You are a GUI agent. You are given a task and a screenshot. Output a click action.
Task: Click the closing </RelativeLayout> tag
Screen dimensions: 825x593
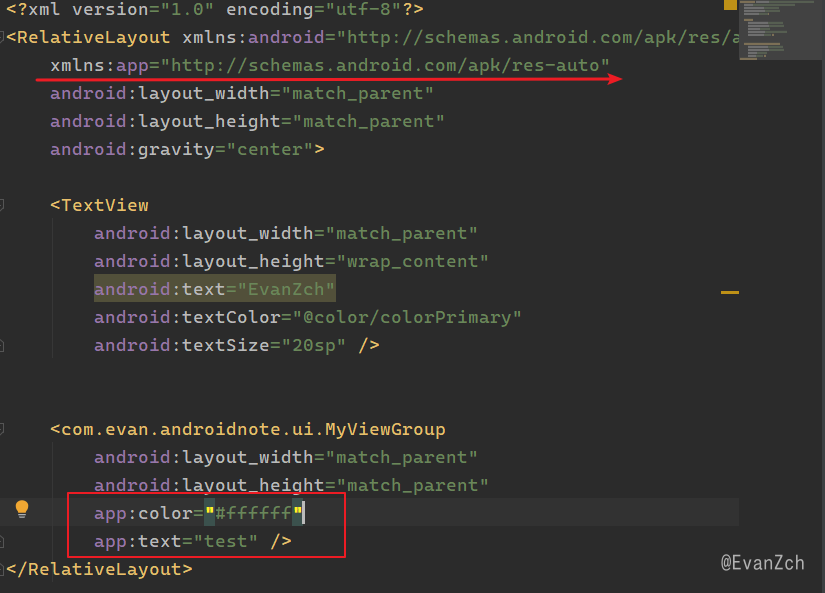[x=99, y=569]
